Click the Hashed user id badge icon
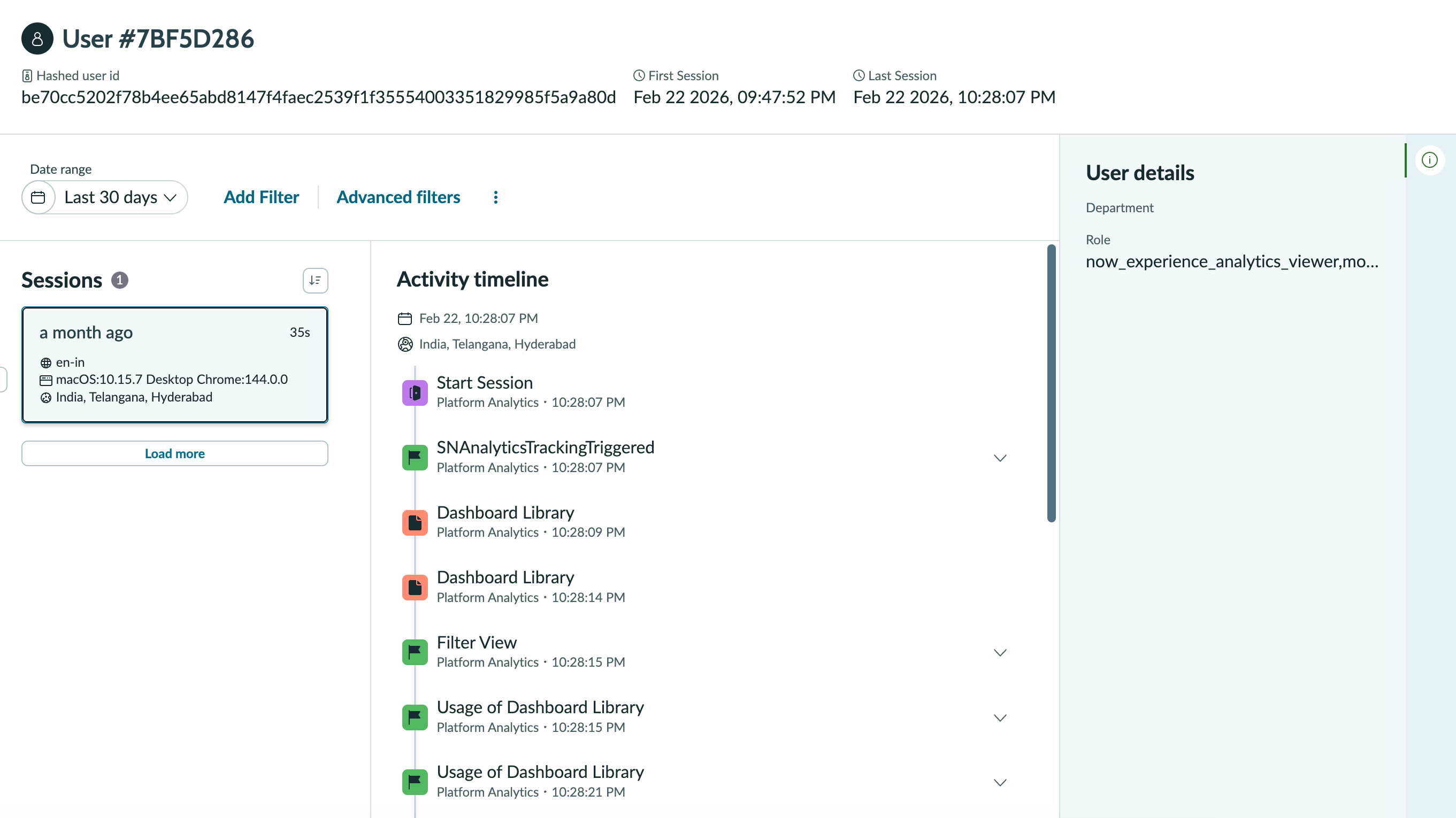 click(27, 76)
